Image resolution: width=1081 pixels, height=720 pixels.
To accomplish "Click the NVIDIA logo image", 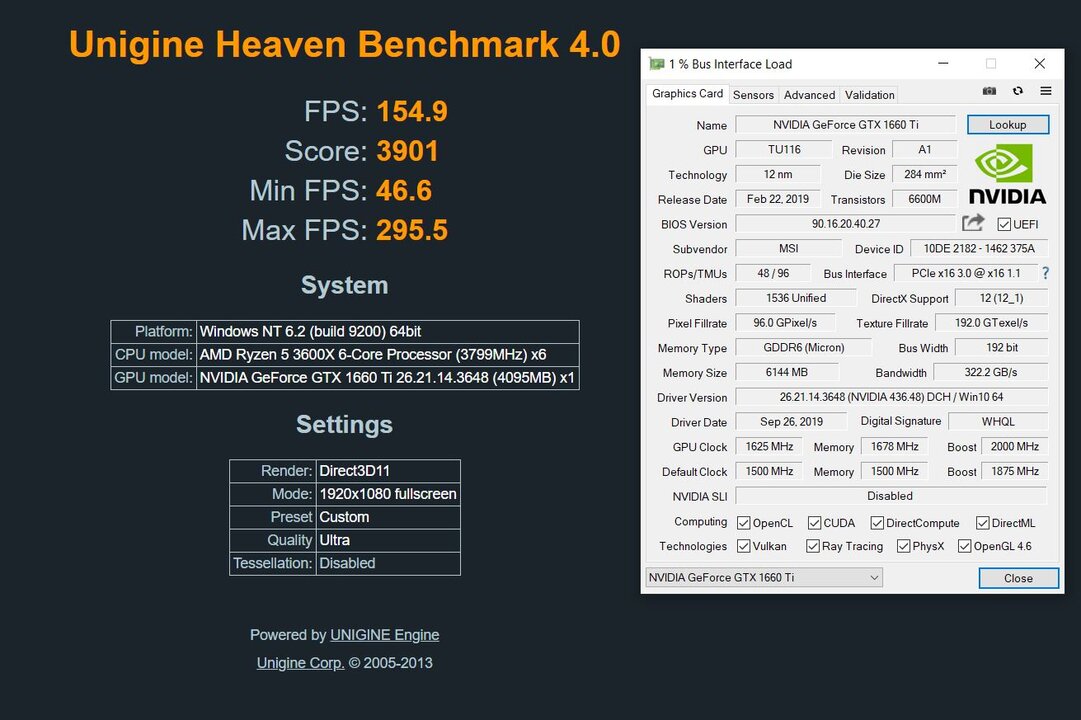I will (1007, 174).
